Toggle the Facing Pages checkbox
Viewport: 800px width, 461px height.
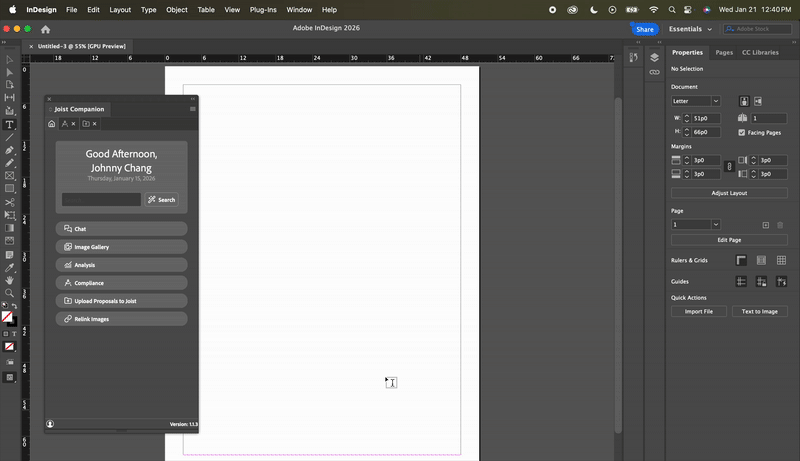point(741,133)
